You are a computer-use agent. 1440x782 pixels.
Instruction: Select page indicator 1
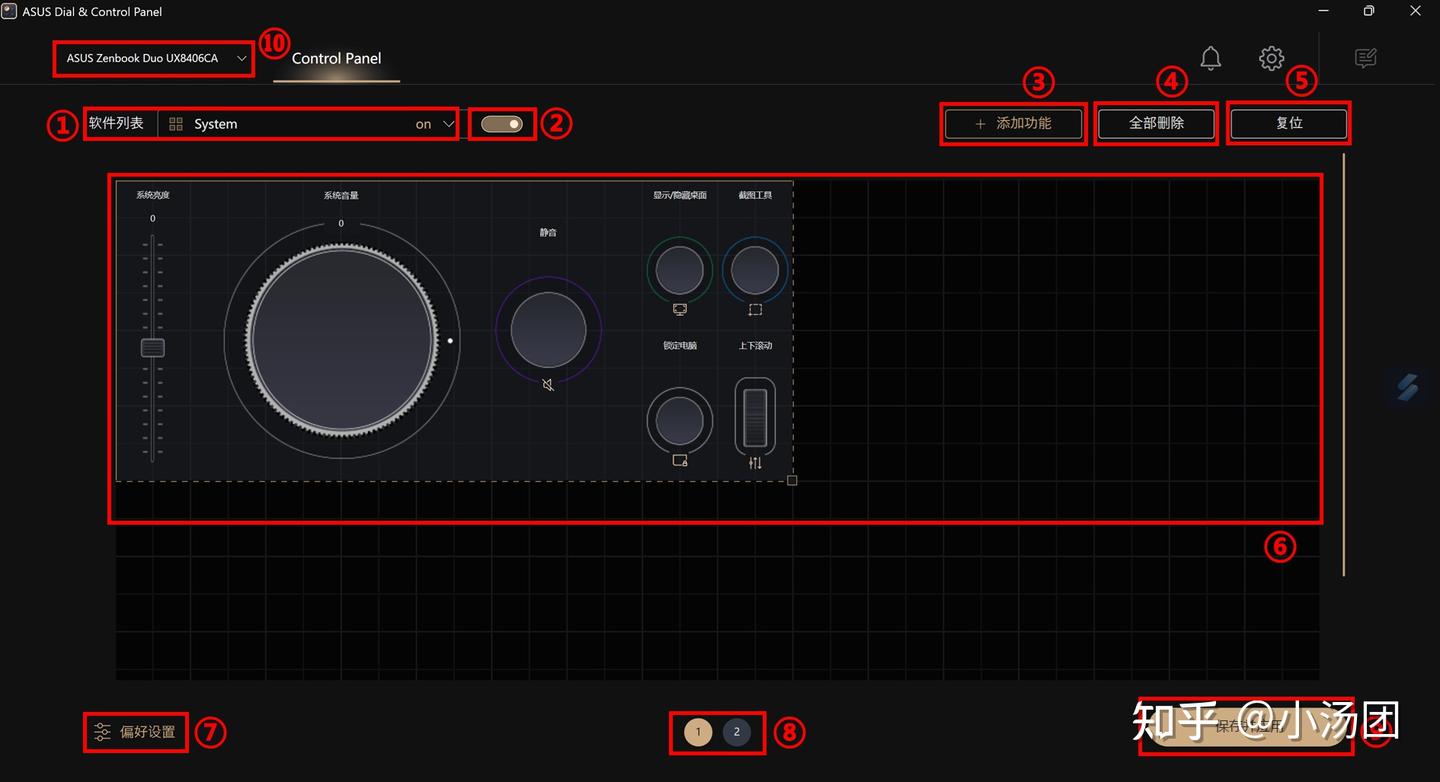(697, 732)
